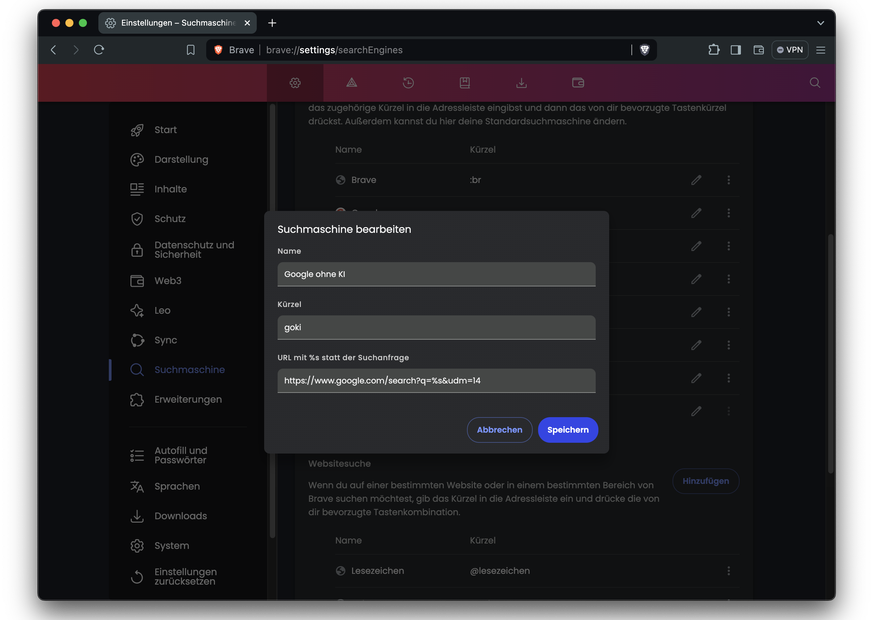Open the history icon in settings bar
Screen dimensions: 873x620
coord(408,83)
